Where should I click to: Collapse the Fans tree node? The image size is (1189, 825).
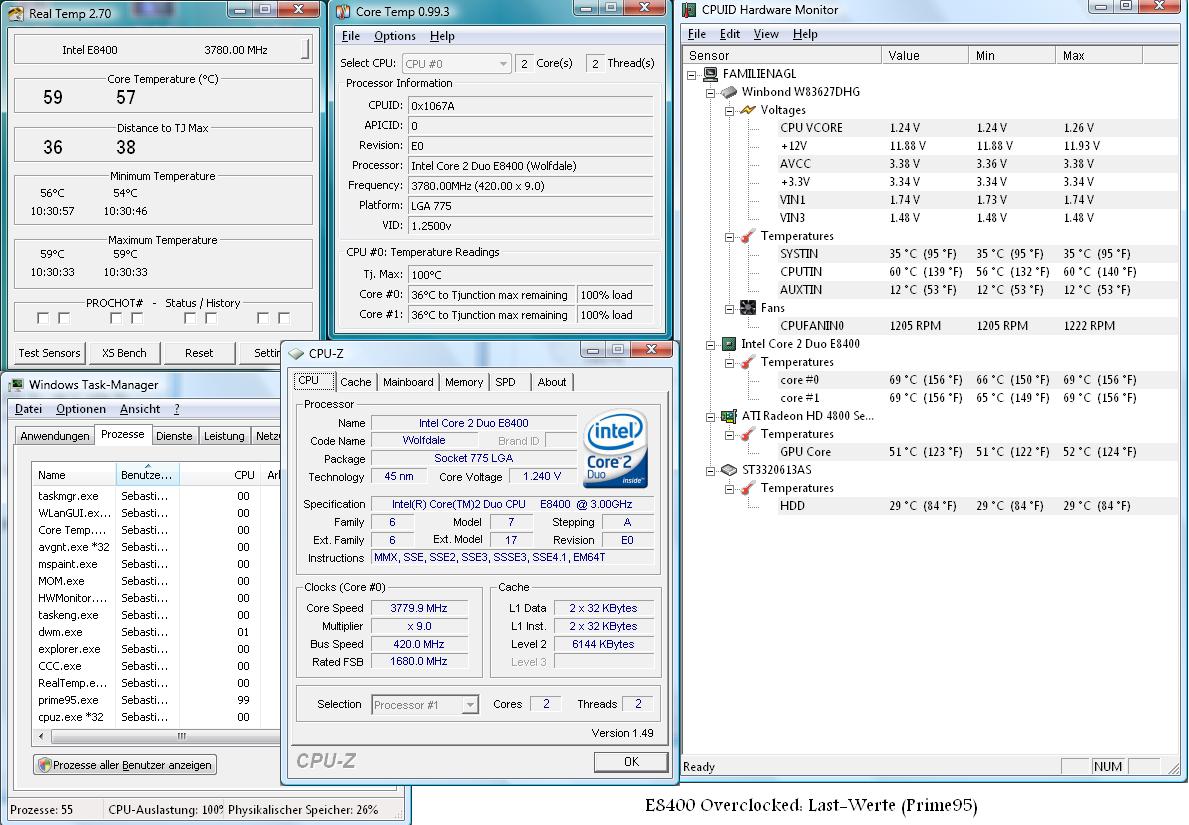pyautogui.click(x=729, y=309)
